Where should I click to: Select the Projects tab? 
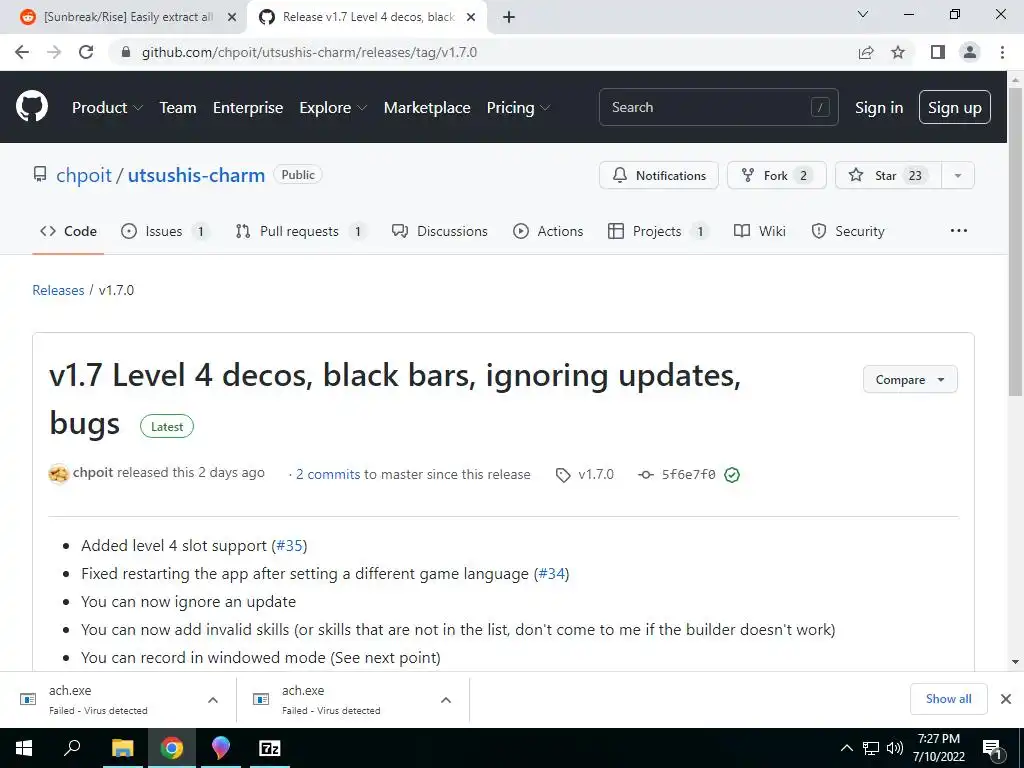click(x=658, y=231)
